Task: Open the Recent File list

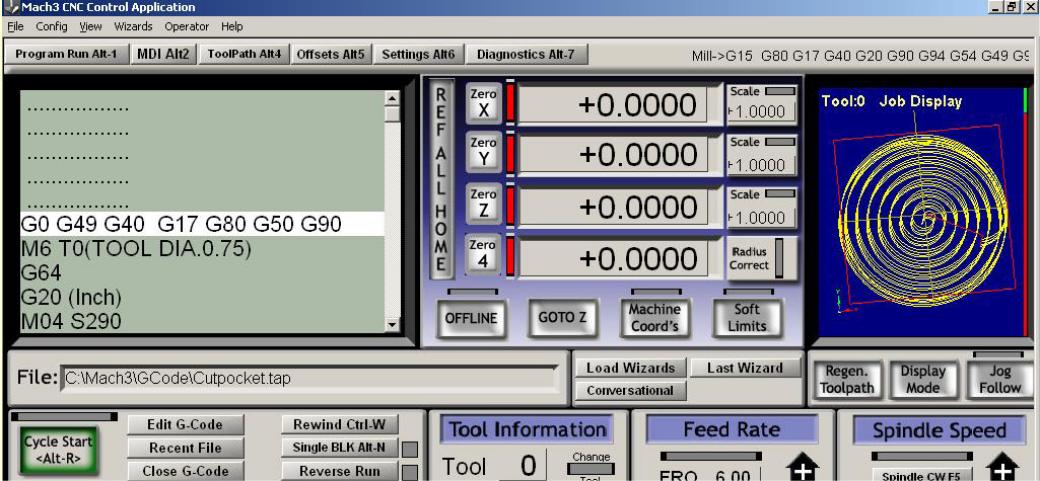Action: (185, 448)
